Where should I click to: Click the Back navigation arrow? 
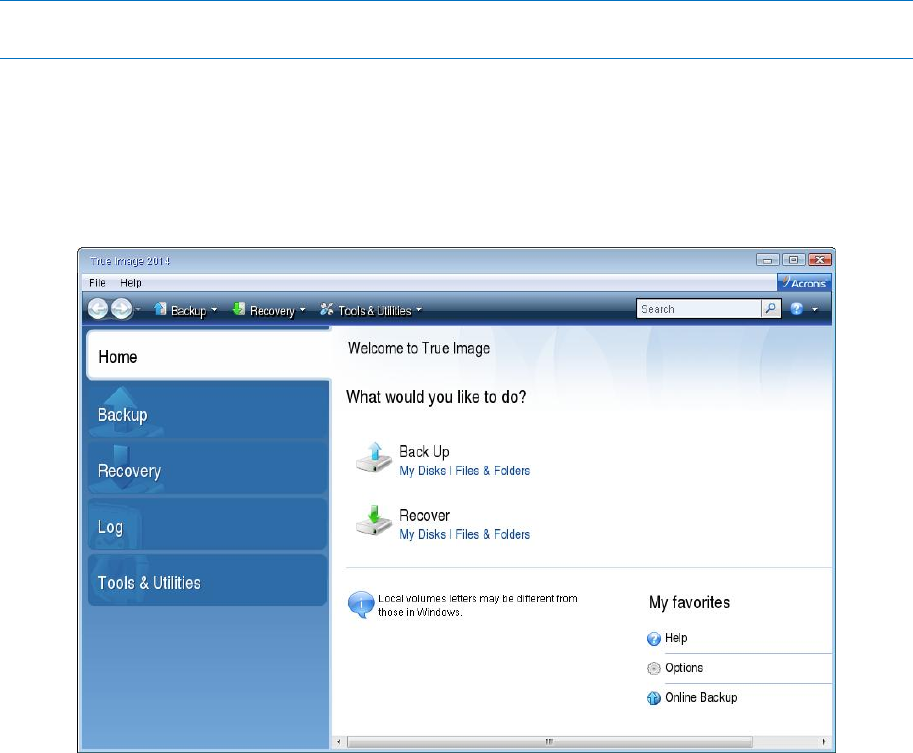tap(98, 309)
